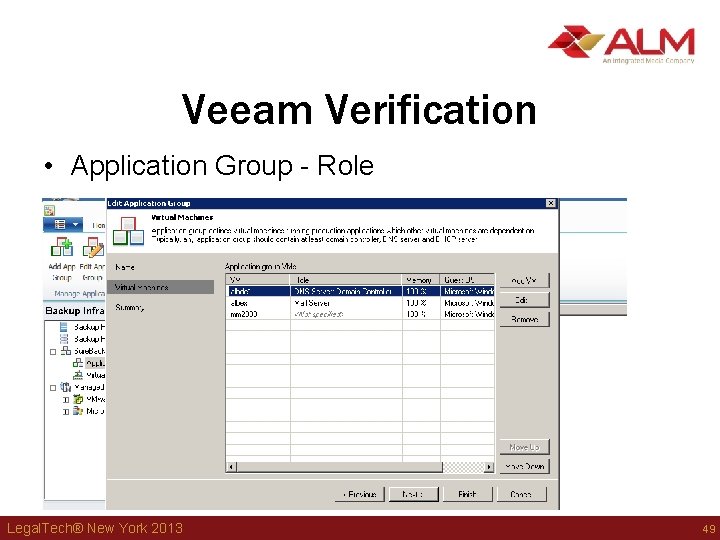Image resolution: width=720 pixels, height=540 pixels.
Task: Click the Managed servers node icon
Action: pyautogui.click(x=66, y=387)
